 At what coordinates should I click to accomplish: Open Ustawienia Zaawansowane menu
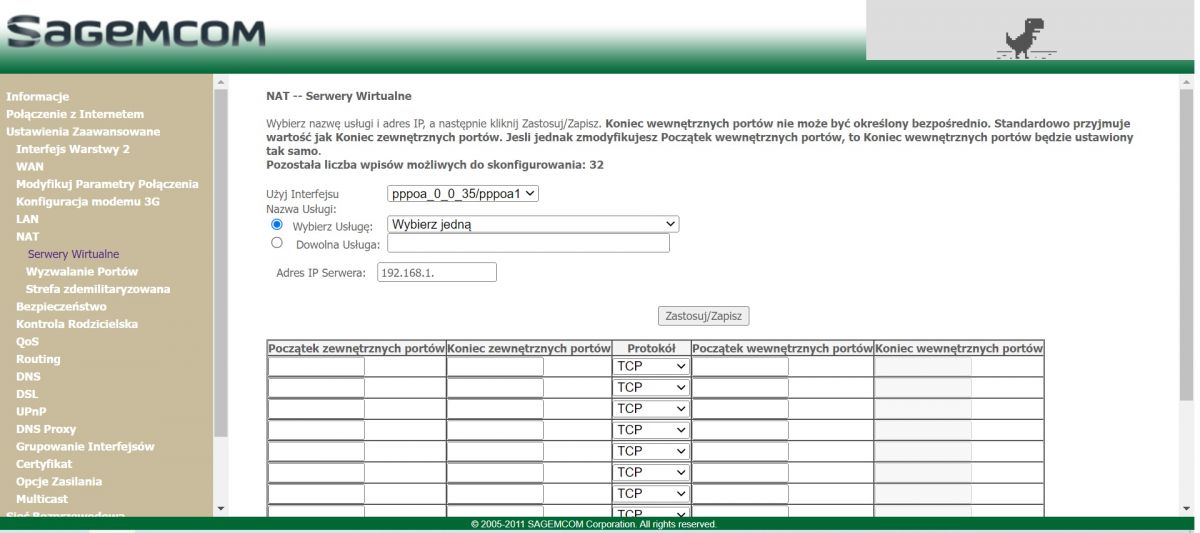83,131
